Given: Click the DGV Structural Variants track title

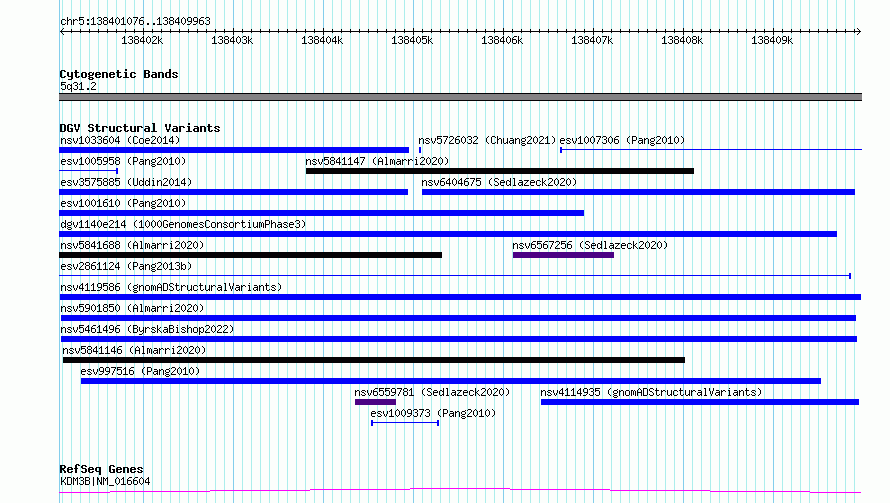Looking at the screenshot, I should point(140,128).
